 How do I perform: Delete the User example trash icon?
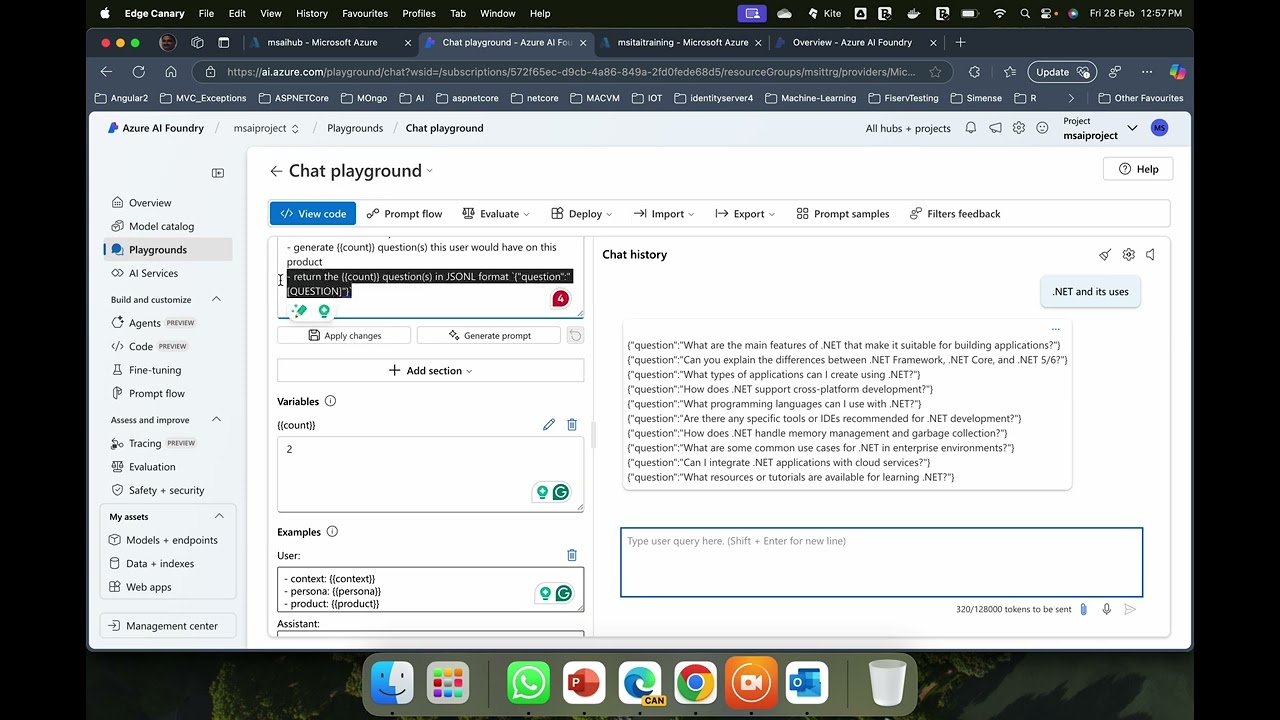tap(572, 555)
